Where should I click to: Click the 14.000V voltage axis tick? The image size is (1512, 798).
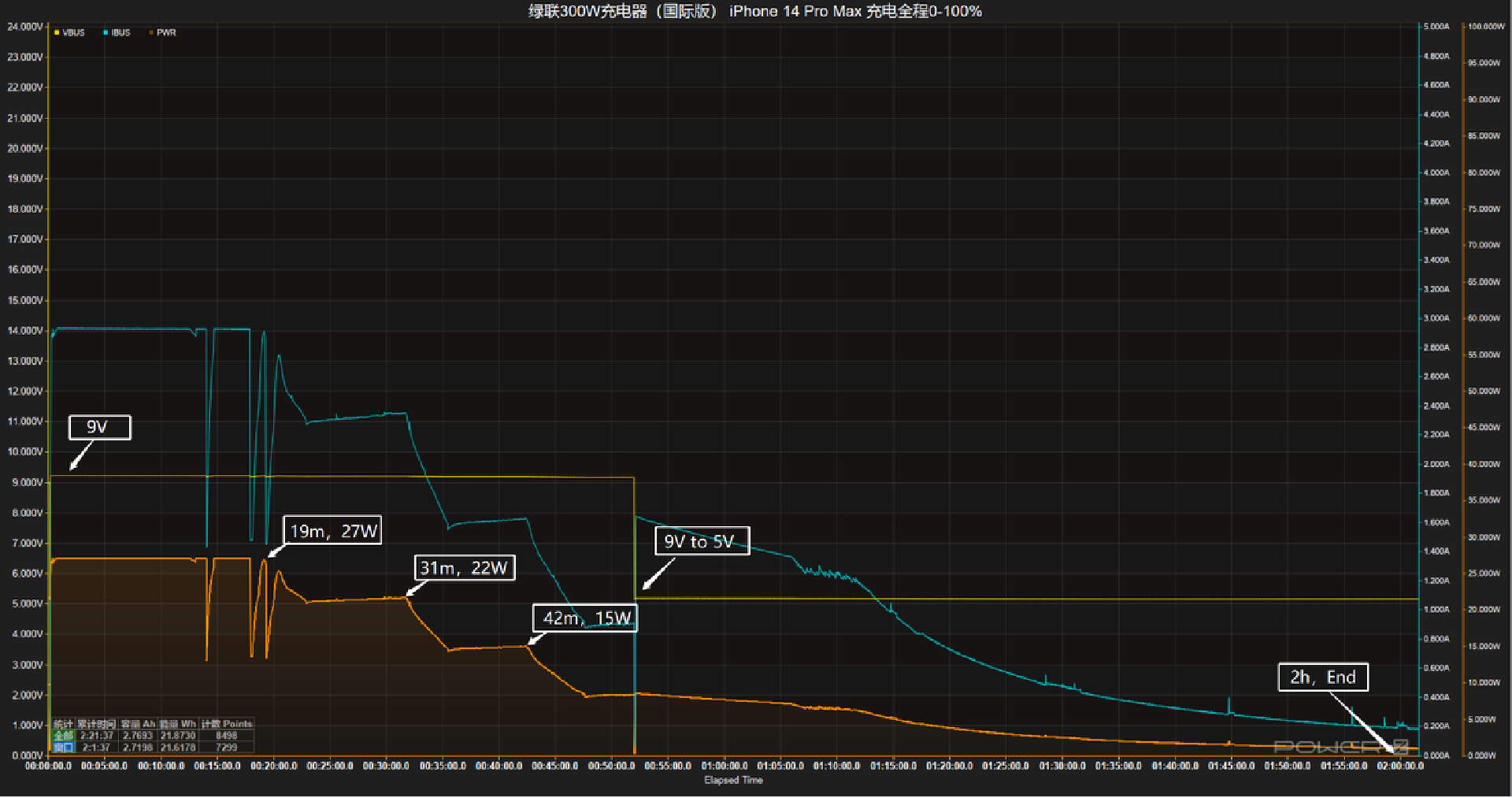pyautogui.click(x=24, y=331)
